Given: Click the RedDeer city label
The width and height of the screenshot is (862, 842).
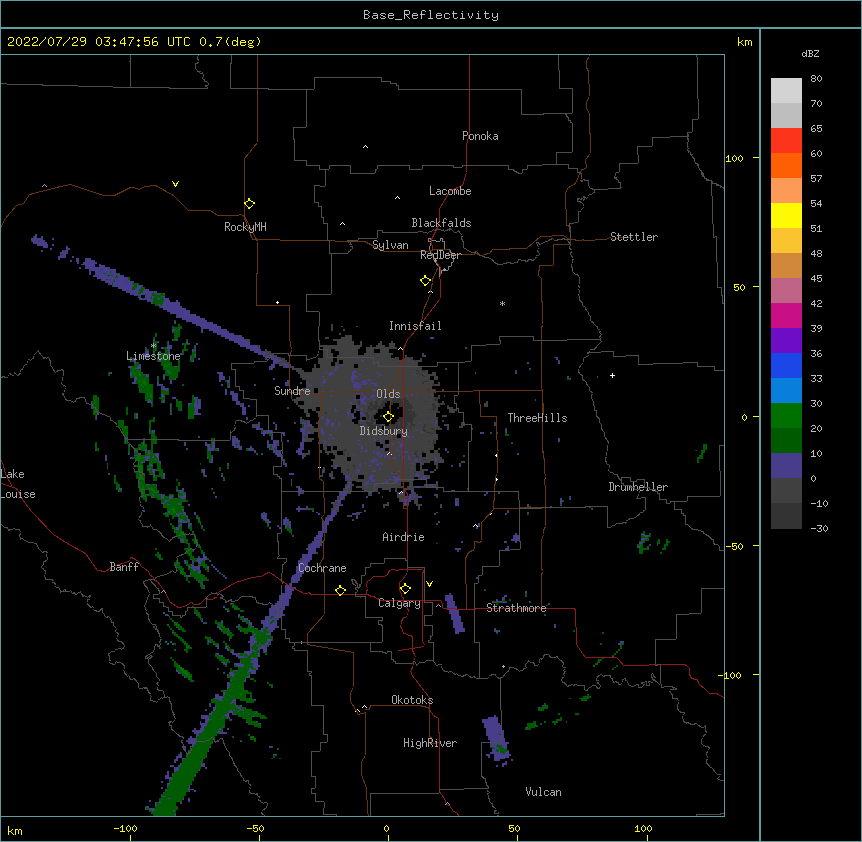Looking at the screenshot, I should [x=440, y=255].
